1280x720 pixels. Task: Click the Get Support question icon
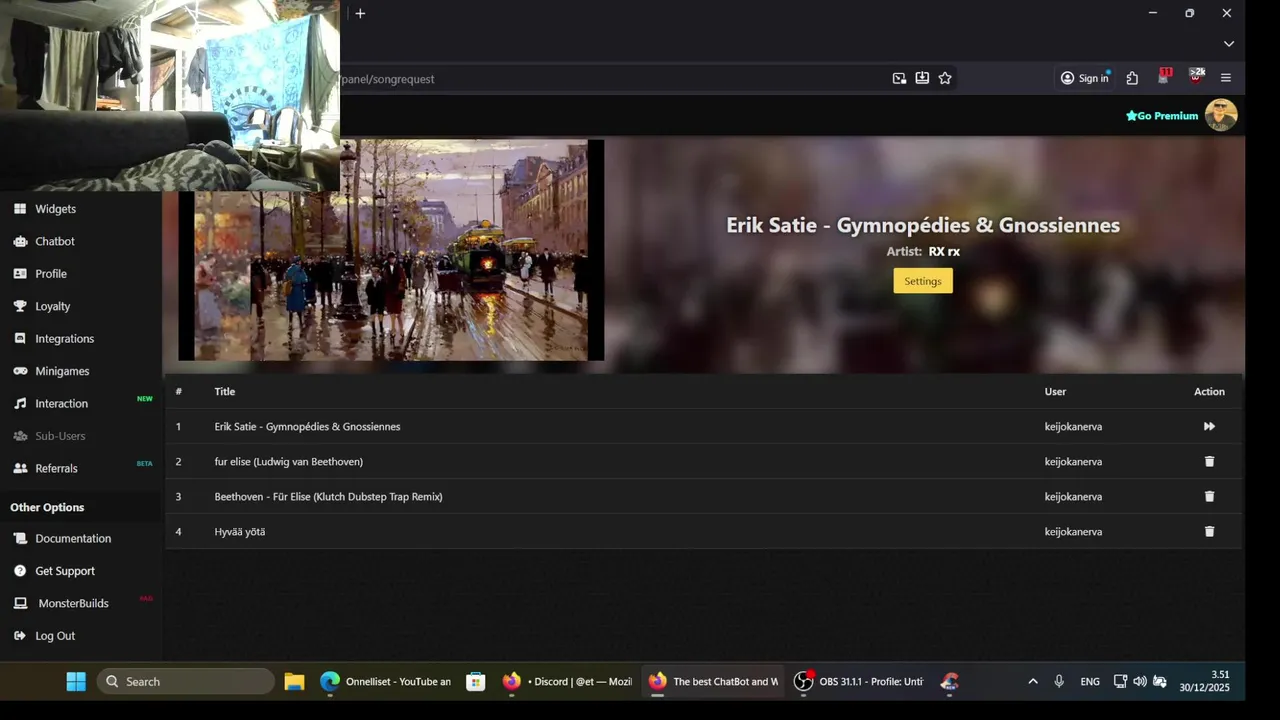click(20, 571)
